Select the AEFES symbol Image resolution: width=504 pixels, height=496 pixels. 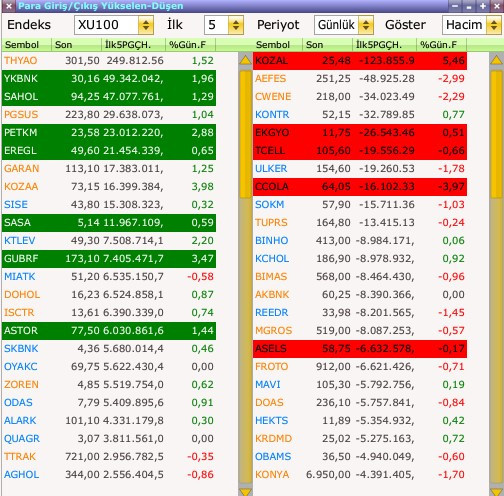(x=270, y=79)
